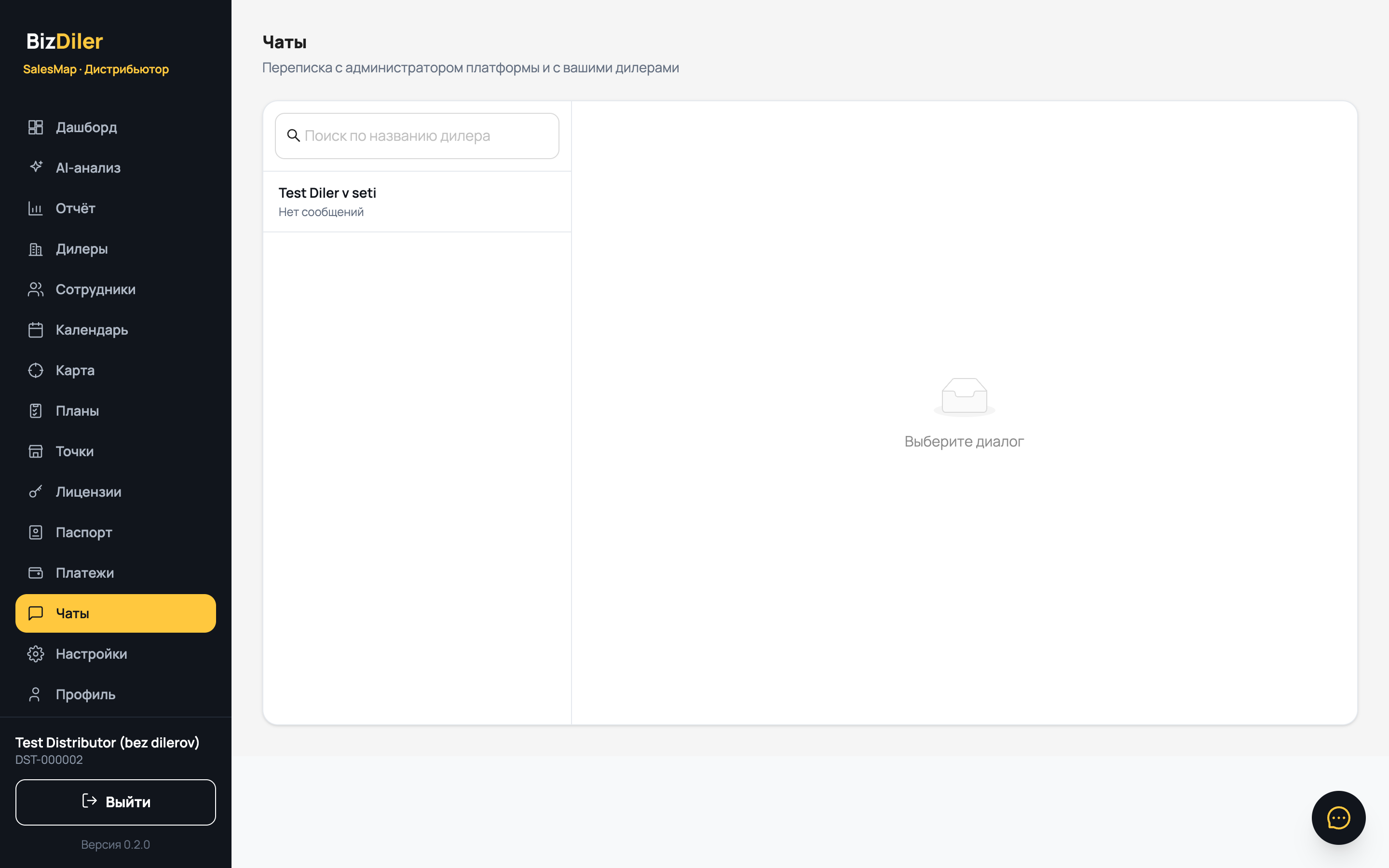Click the Календарь calendar icon

tap(36, 329)
